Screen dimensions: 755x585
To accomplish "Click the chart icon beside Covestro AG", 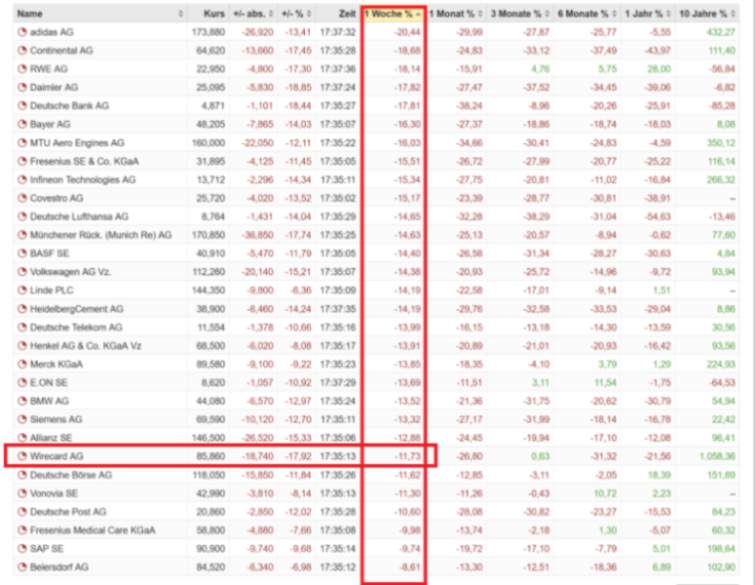I will 22,198.
